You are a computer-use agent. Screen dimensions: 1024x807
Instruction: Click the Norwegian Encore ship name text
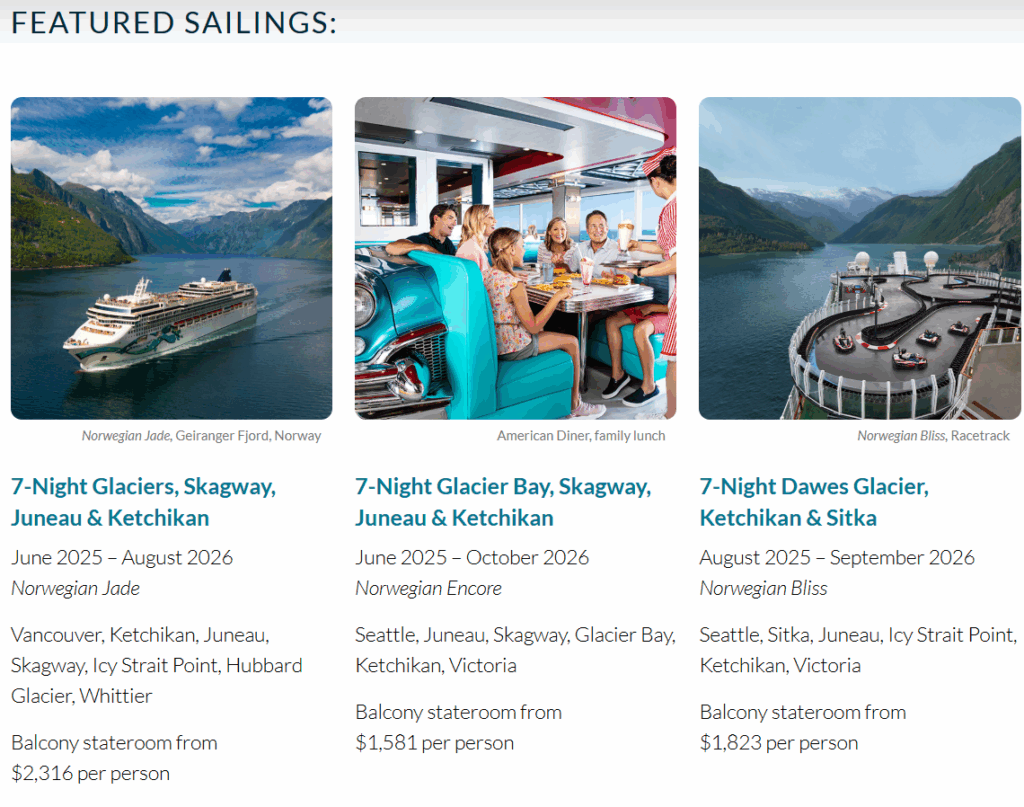tap(428, 588)
